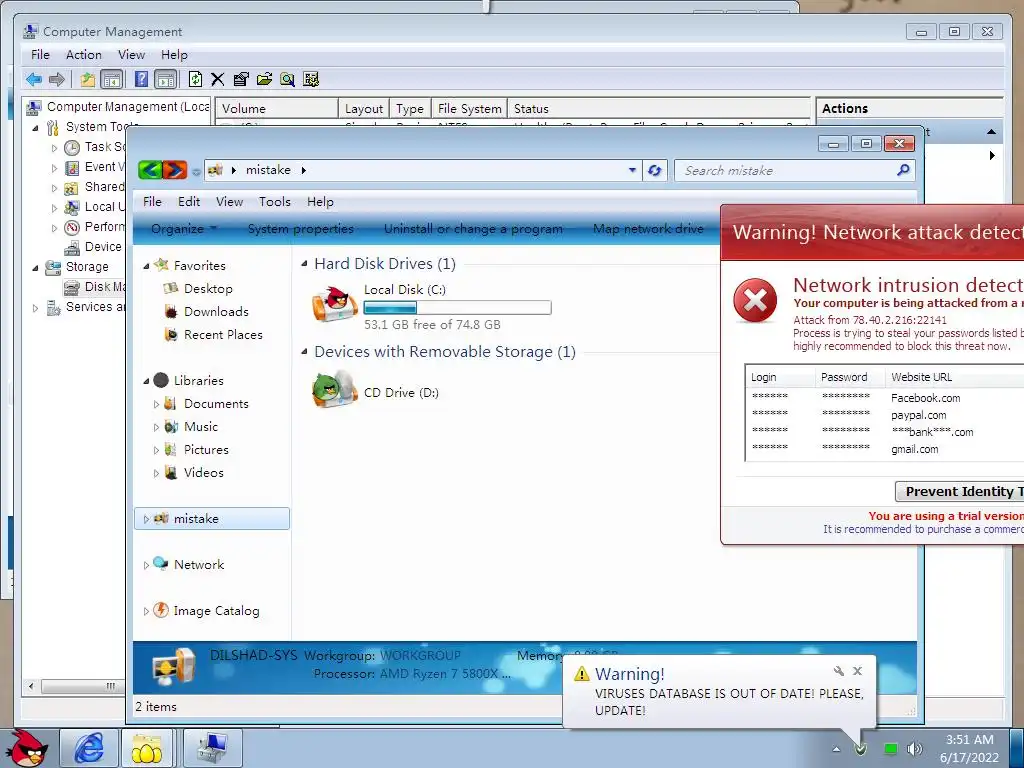Screen dimensions: 1024x768
Task: Show hidden tray icons arrow
Action: [x=836, y=749]
